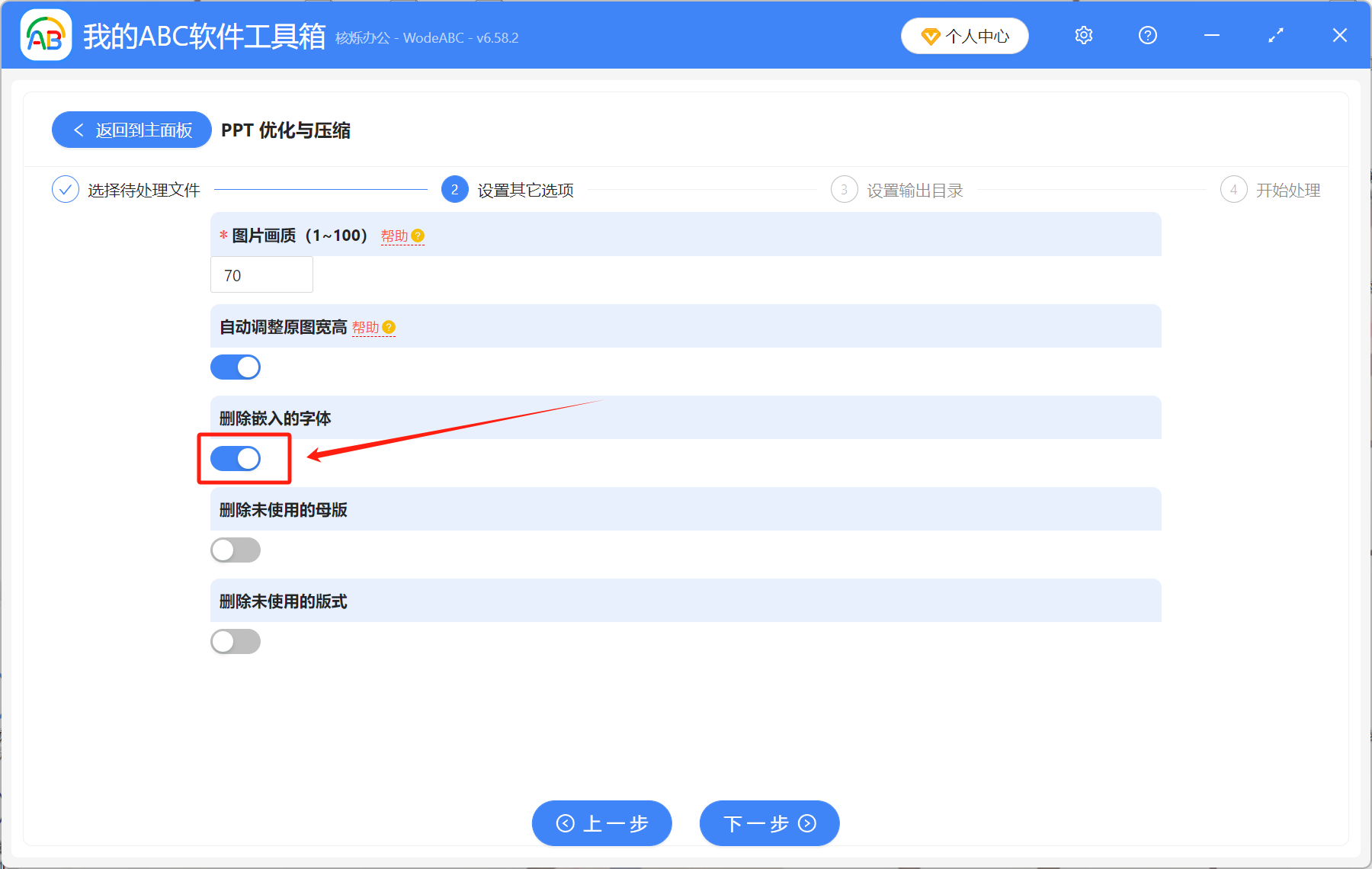1372x869 pixels.
Task: Click the yellow help icon beside 自动调整原图宽高
Action: (x=389, y=327)
